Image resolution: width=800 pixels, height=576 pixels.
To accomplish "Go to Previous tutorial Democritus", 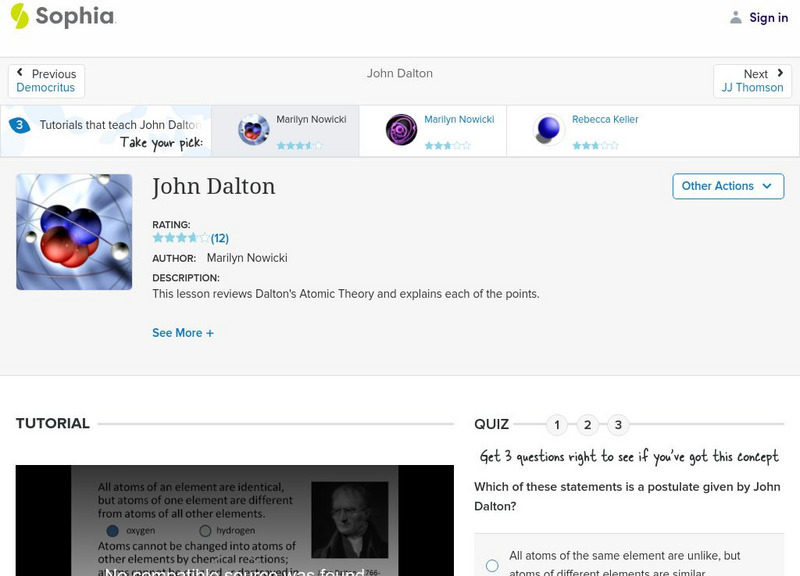I will (46, 81).
